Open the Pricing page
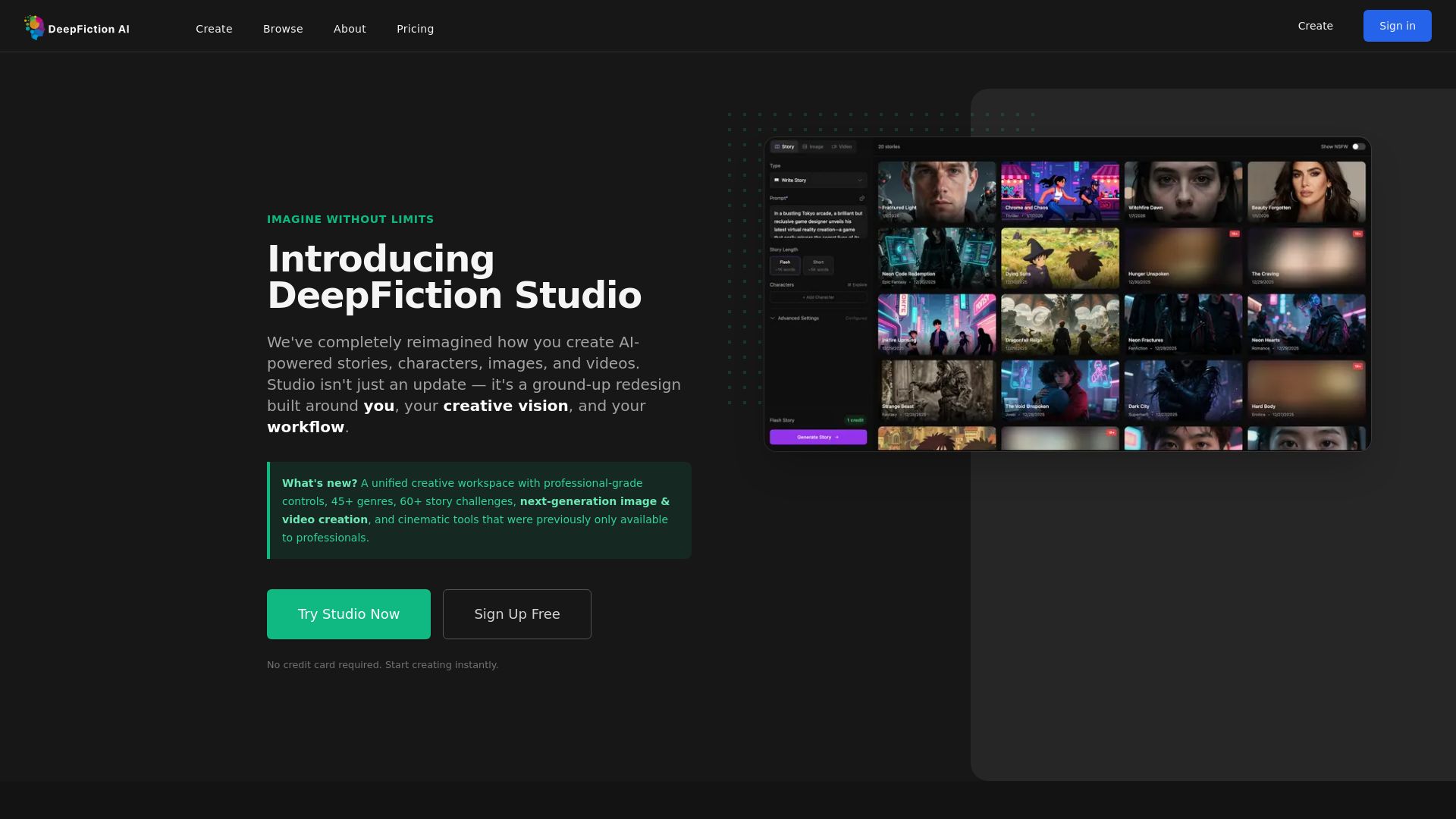1456x819 pixels. (x=415, y=29)
